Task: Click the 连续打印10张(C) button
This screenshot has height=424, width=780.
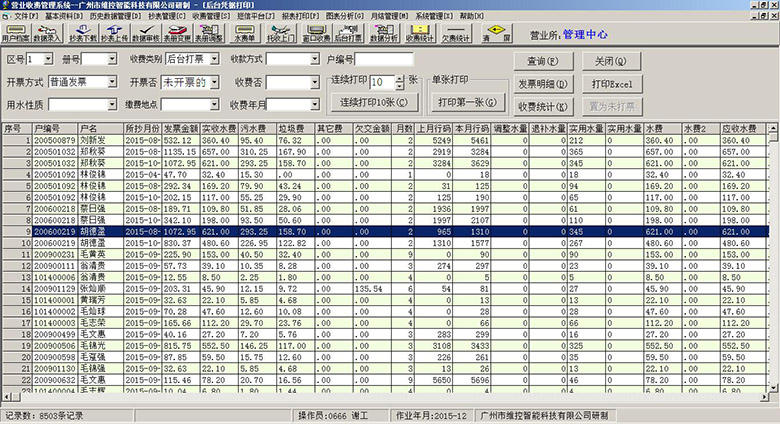Action: (374, 103)
